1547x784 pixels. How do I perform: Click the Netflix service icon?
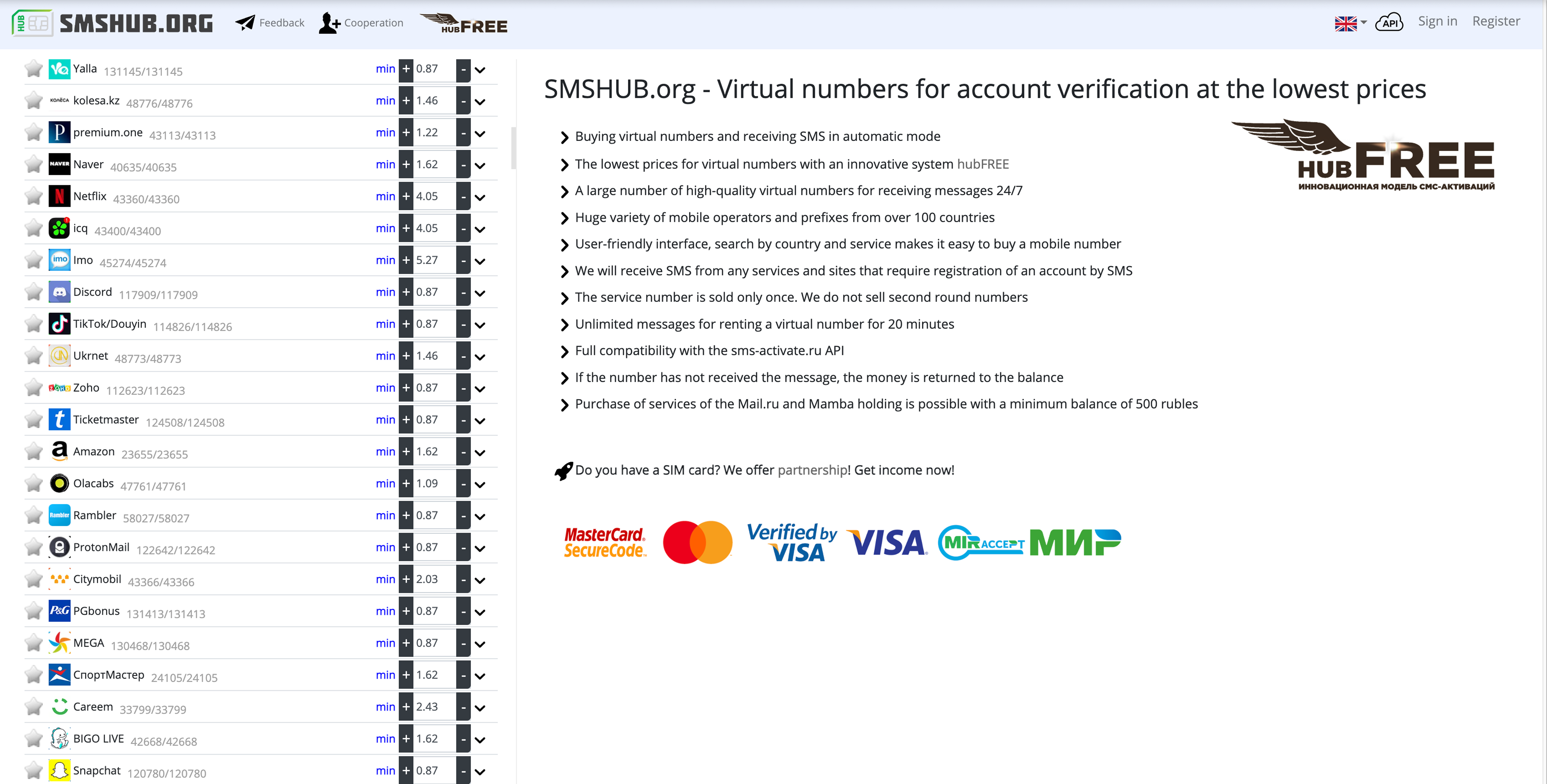59,196
